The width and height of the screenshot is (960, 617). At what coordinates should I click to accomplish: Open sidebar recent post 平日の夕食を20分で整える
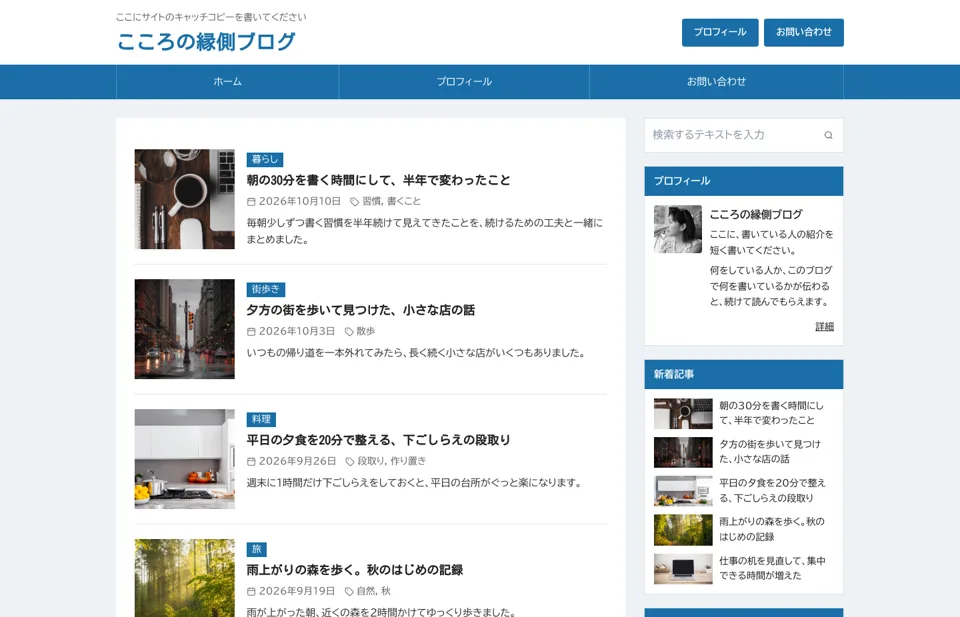(x=772, y=490)
